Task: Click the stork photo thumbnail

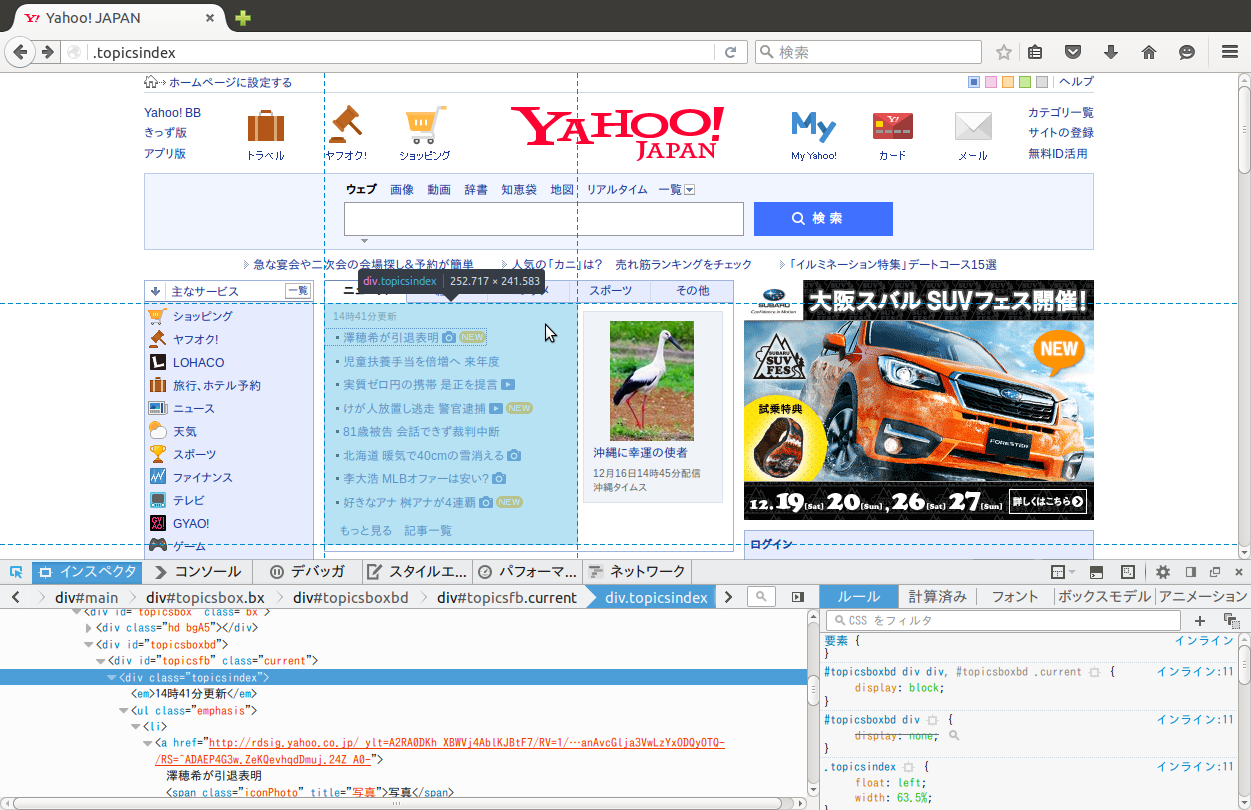Action: tap(652, 381)
